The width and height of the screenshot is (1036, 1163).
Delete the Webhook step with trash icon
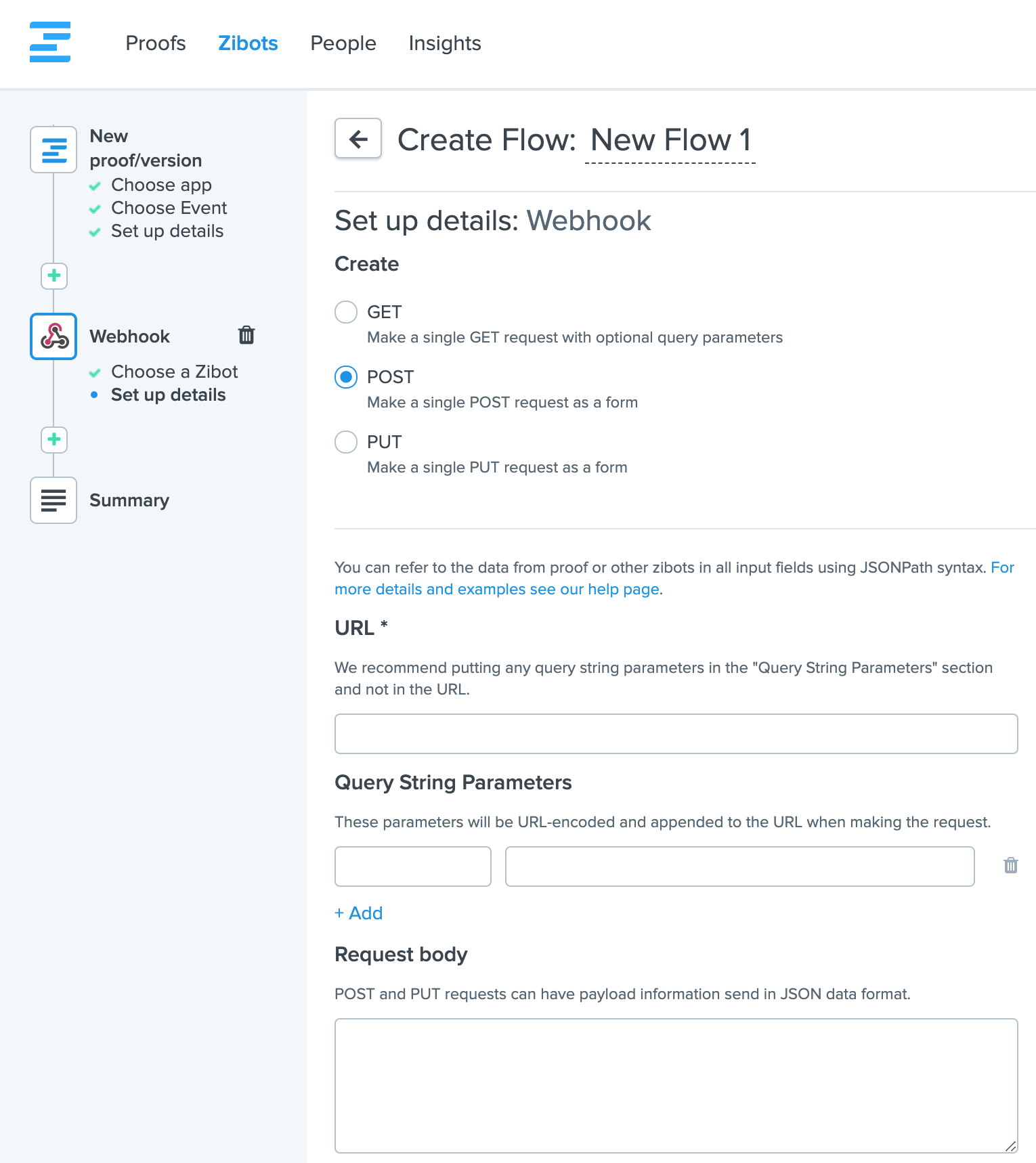pos(246,335)
